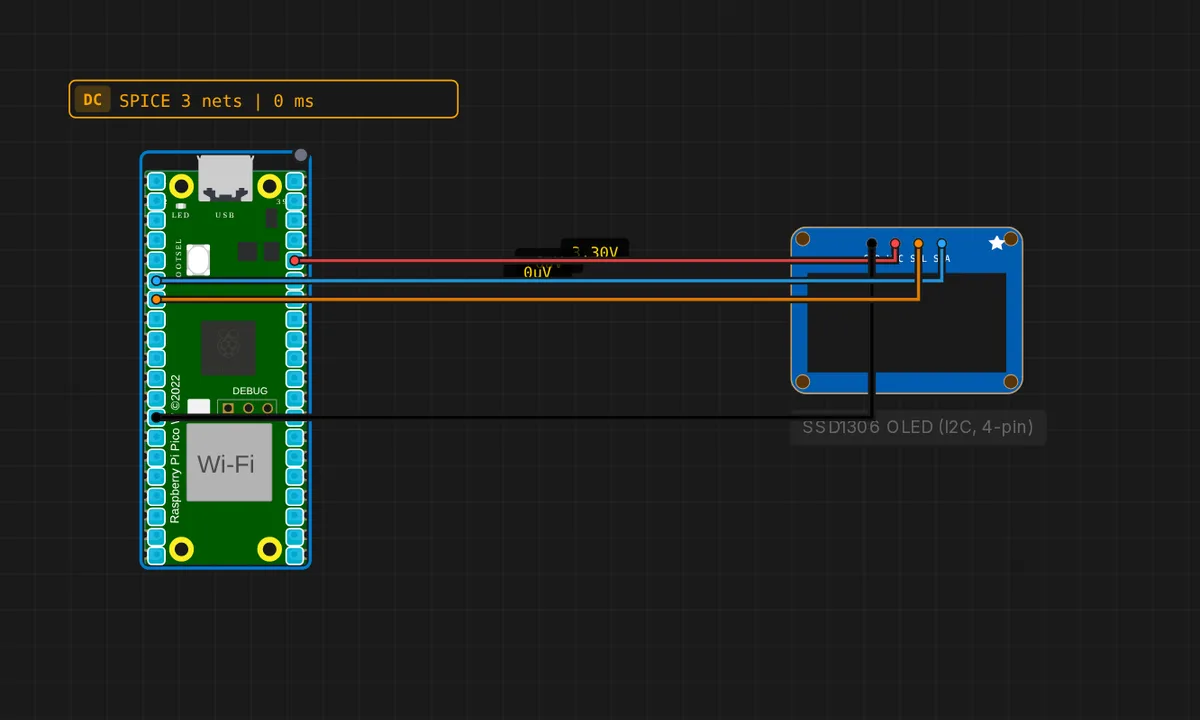Select the 'SPICE 3 nets | 0 ms' status text
Image resolution: width=1200 pixels, height=720 pixels.
click(x=216, y=100)
